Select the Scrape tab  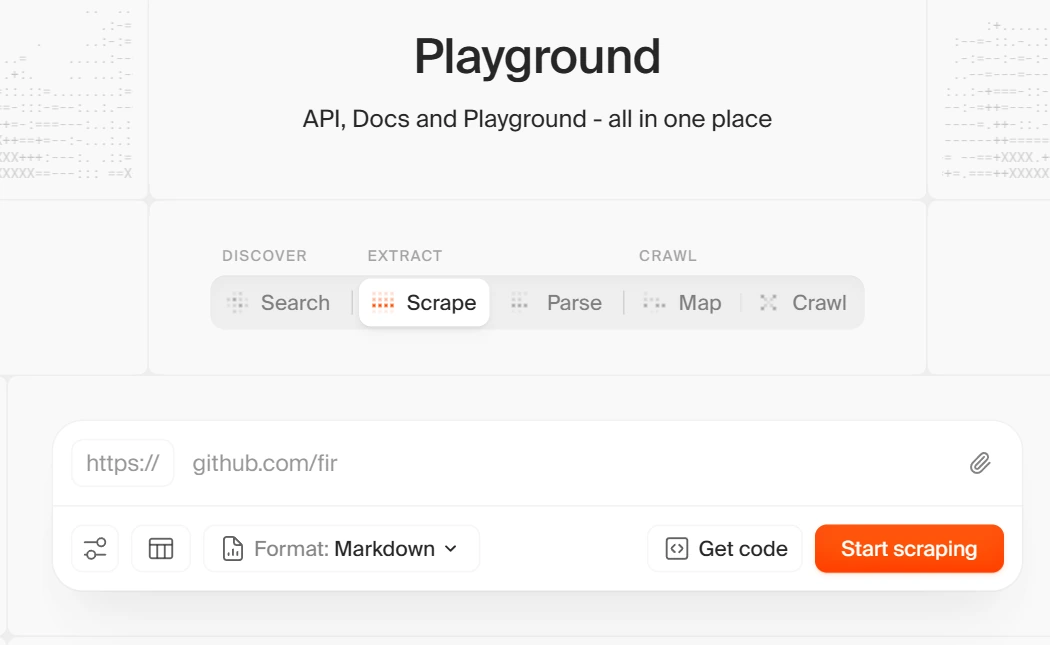click(424, 303)
